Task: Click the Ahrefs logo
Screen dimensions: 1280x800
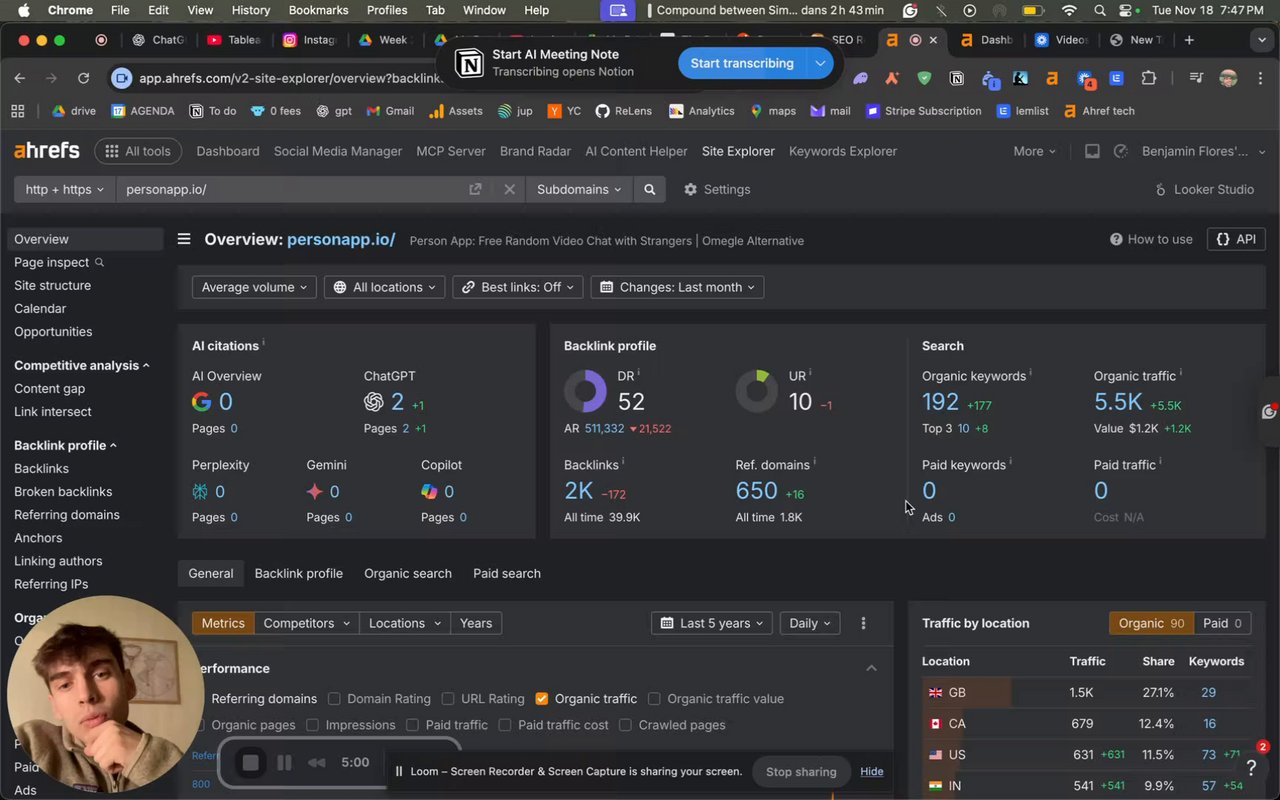Action: tap(47, 151)
